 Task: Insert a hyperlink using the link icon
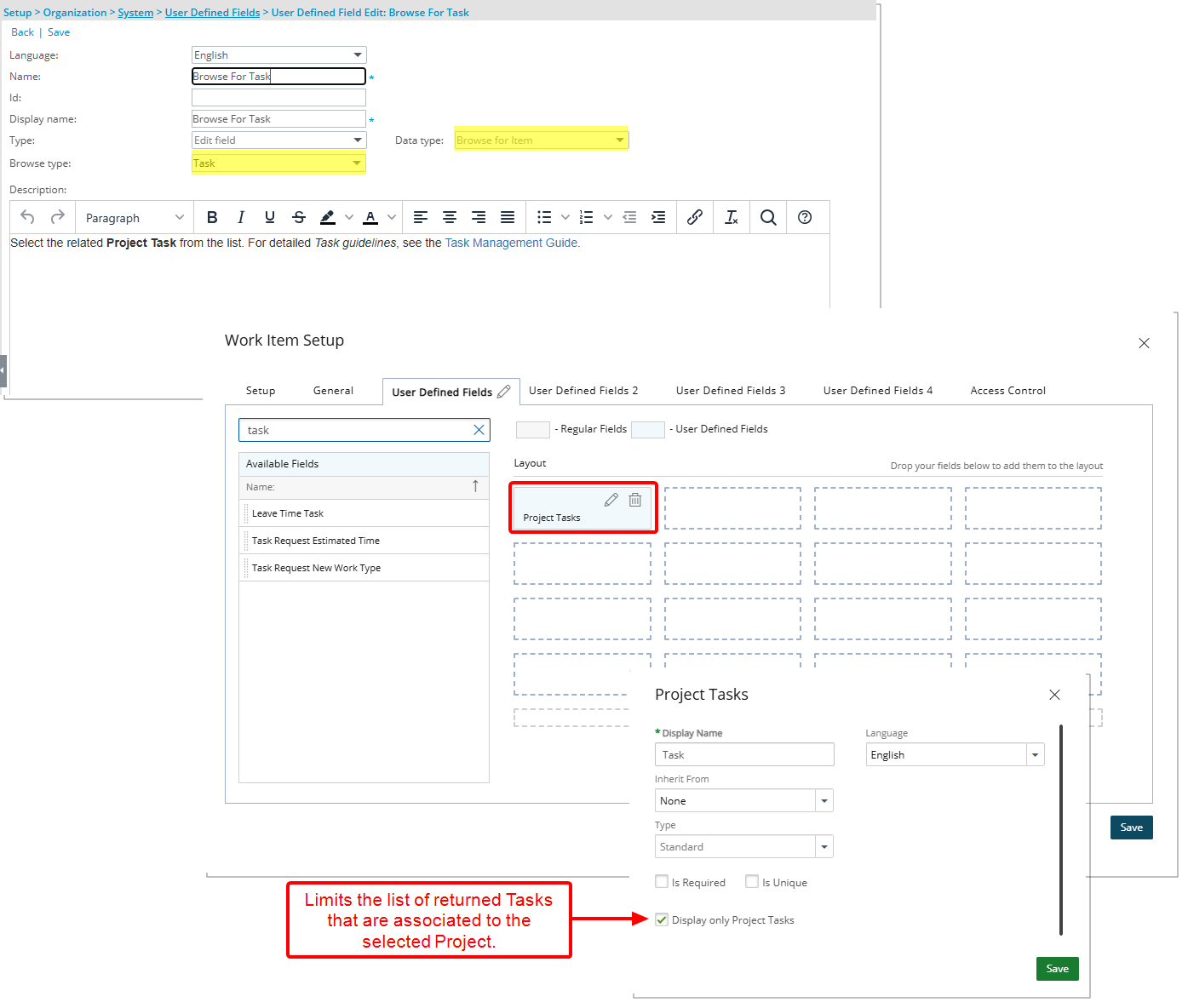pos(694,217)
